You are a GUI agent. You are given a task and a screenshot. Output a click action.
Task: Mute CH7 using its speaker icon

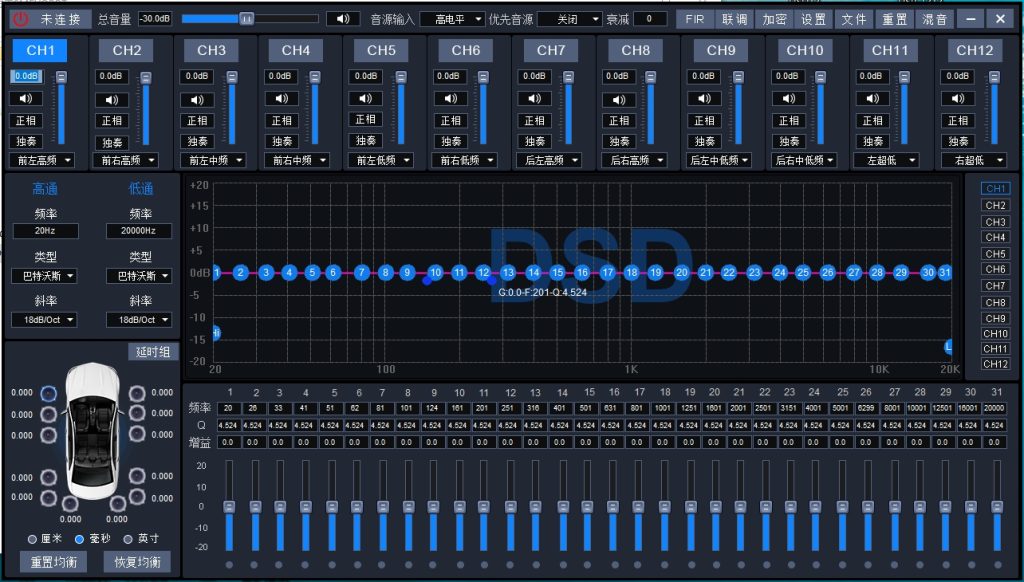(535, 99)
